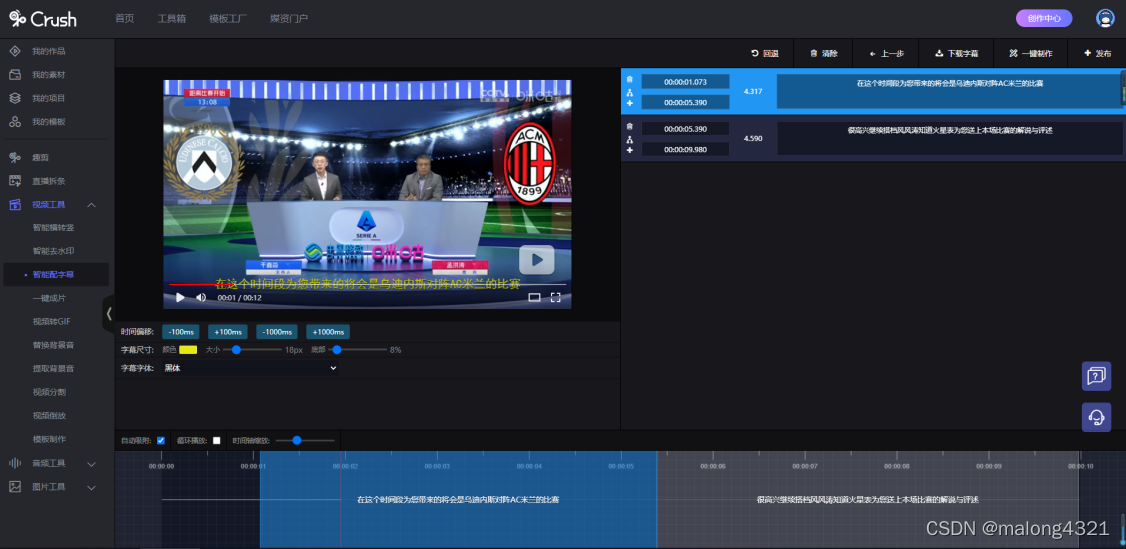Split the second subtitle row (4.590)
This screenshot has height=549, width=1126.
(x=630, y=139)
